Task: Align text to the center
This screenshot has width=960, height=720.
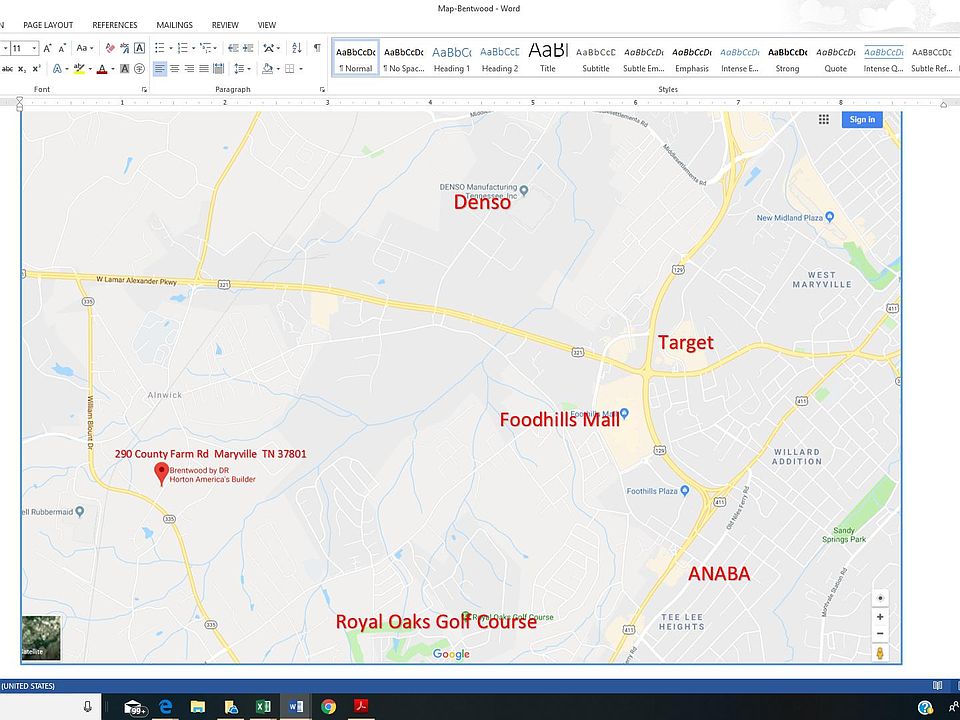Action: click(x=174, y=69)
